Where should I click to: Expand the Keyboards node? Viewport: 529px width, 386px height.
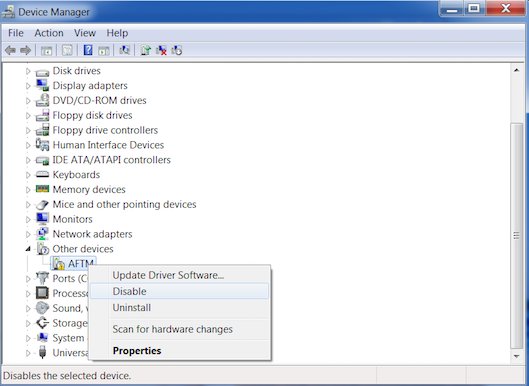[x=28, y=175]
